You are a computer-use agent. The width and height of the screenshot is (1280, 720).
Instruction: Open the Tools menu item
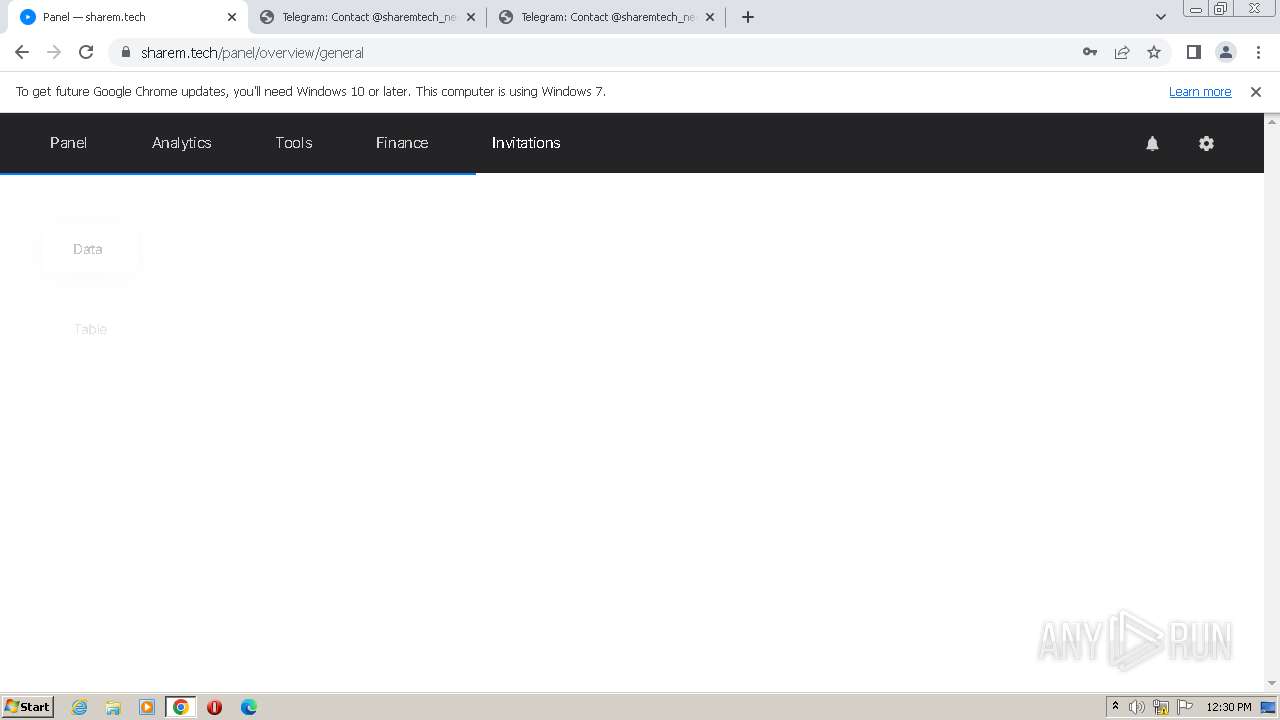[294, 143]
